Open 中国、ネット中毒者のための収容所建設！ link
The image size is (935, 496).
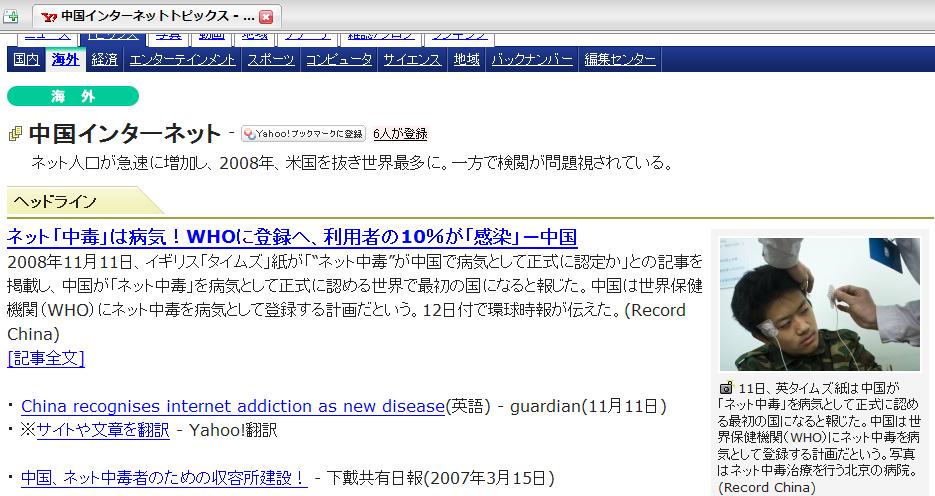tap(164, 478)
